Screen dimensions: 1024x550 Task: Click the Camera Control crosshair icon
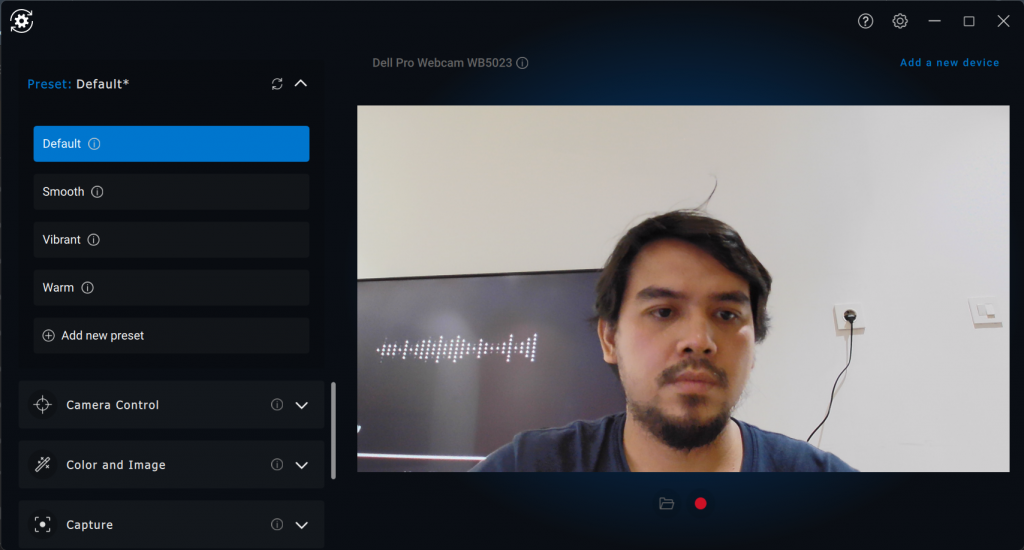click(42, 405)
